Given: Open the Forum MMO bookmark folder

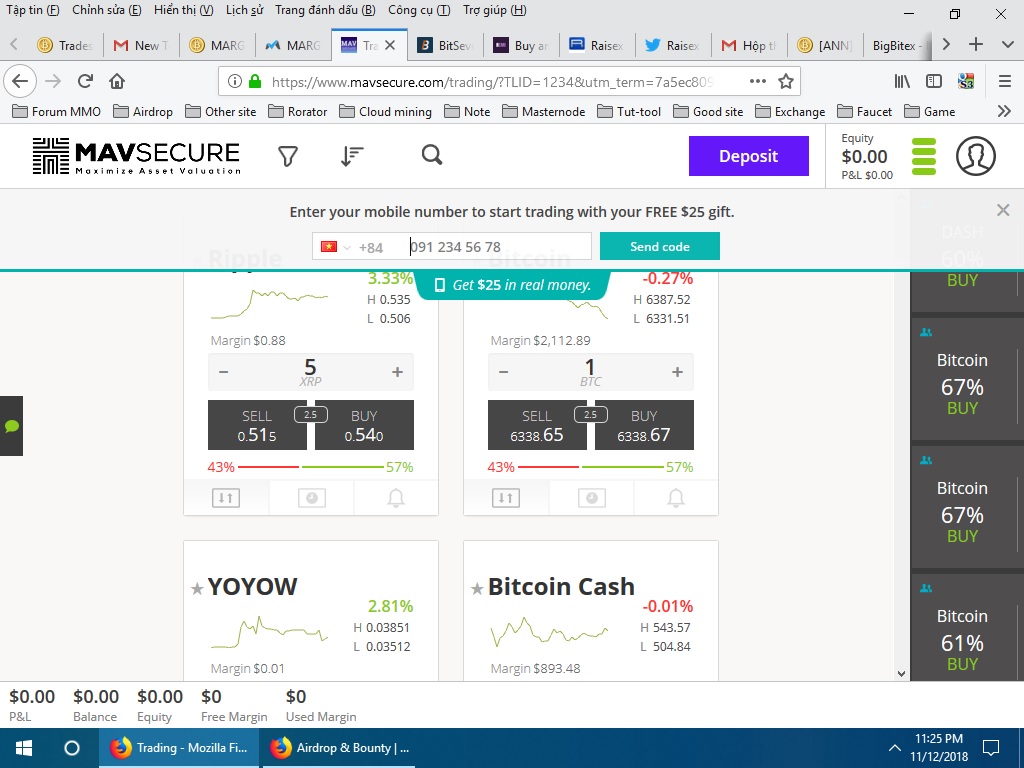Looking at the screenshot, I should tap(57, 112).
